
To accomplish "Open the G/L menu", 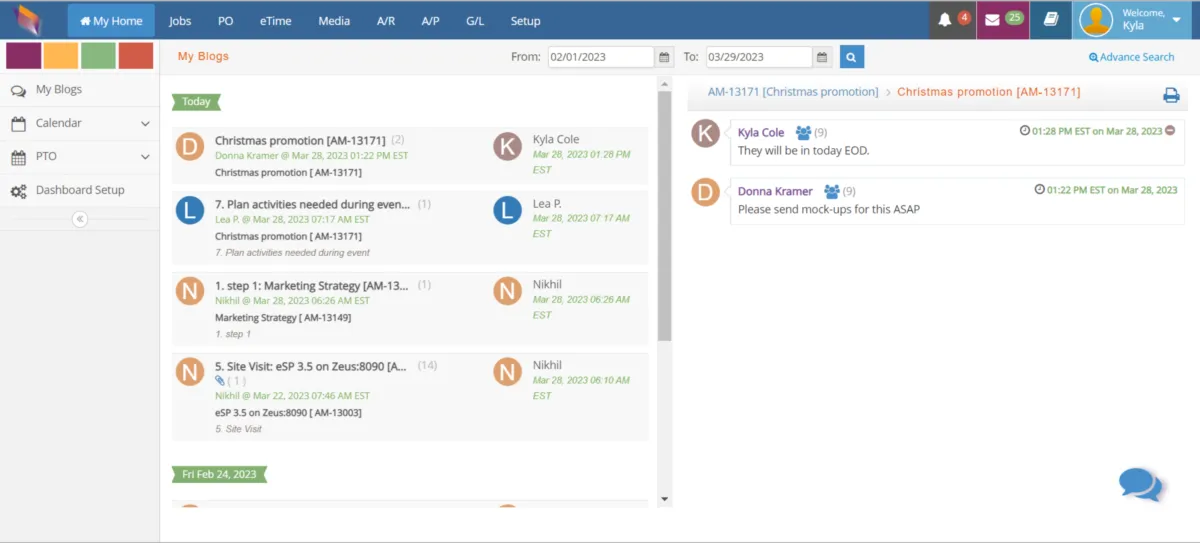I will (x=475, y=21).
